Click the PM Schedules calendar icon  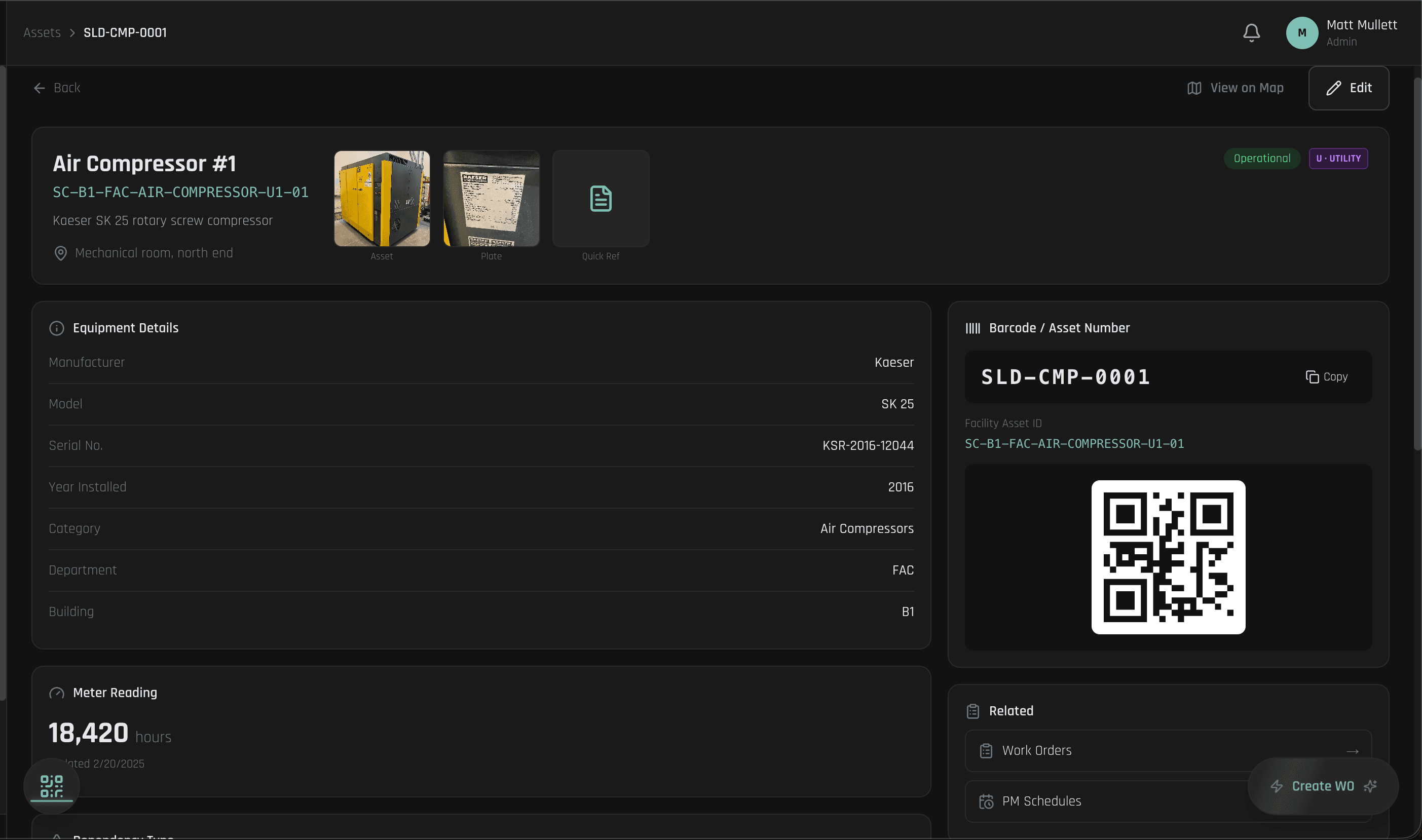tap(986, 801)
